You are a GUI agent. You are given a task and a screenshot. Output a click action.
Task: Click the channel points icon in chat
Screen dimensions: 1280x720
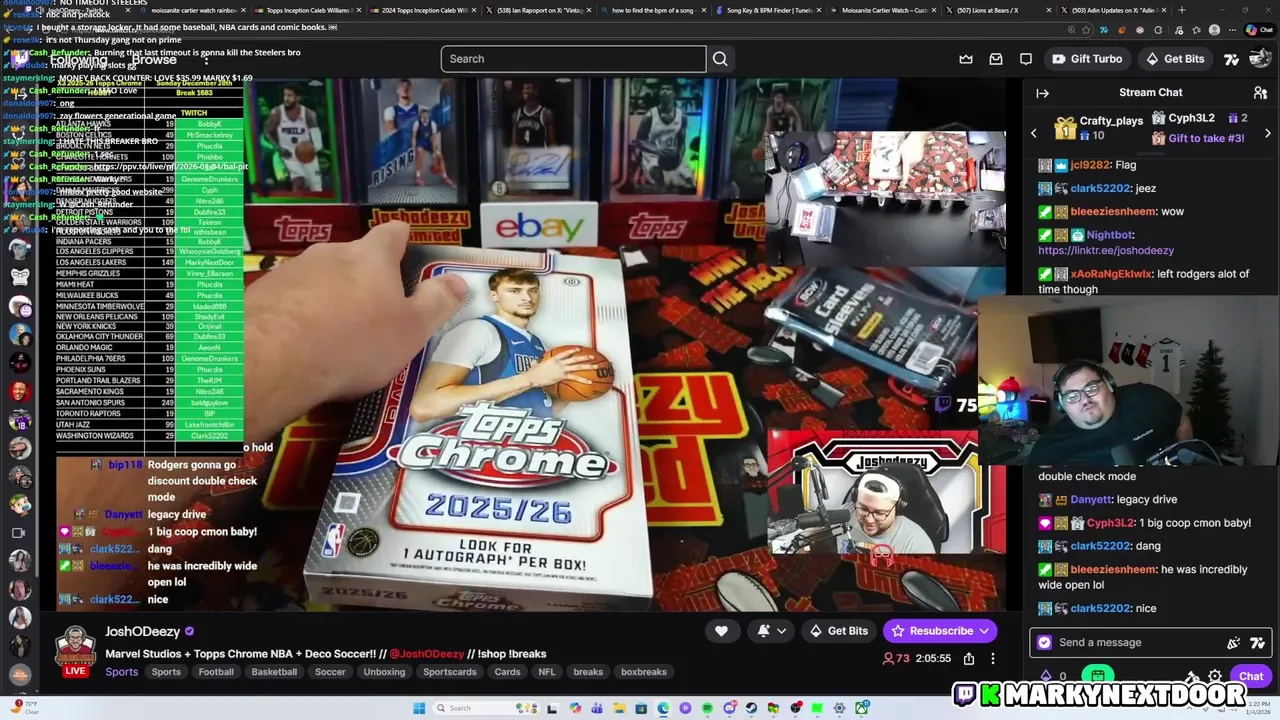(x=1098, y=677)
